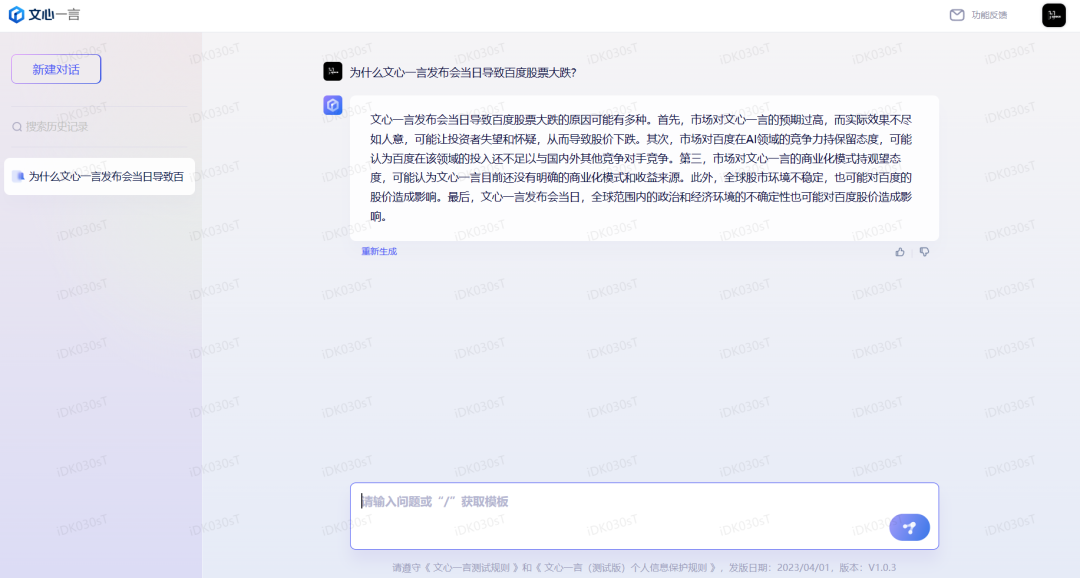This screenshot has height=578, width=1080.
Task: Open the 文心一言（测试版）个人信息保护规则 link
Action: [x=625, y=568]
